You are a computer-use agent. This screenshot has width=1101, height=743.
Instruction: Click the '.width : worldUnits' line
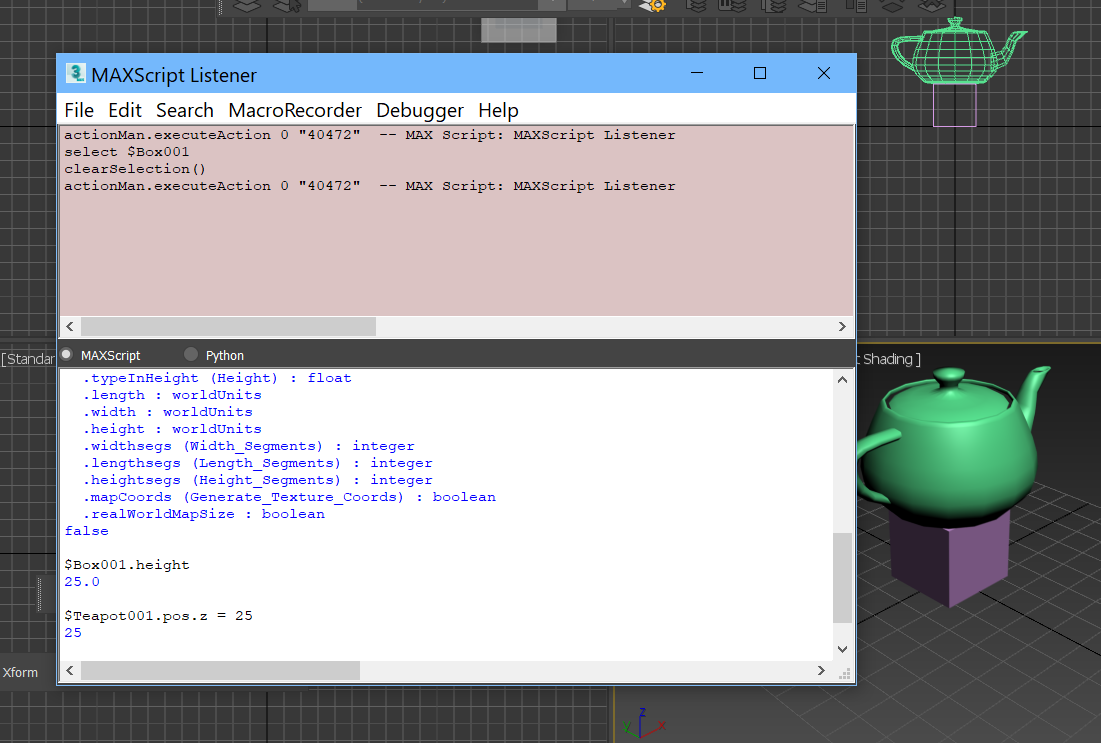pyautogui.click(x=168, y=412)
